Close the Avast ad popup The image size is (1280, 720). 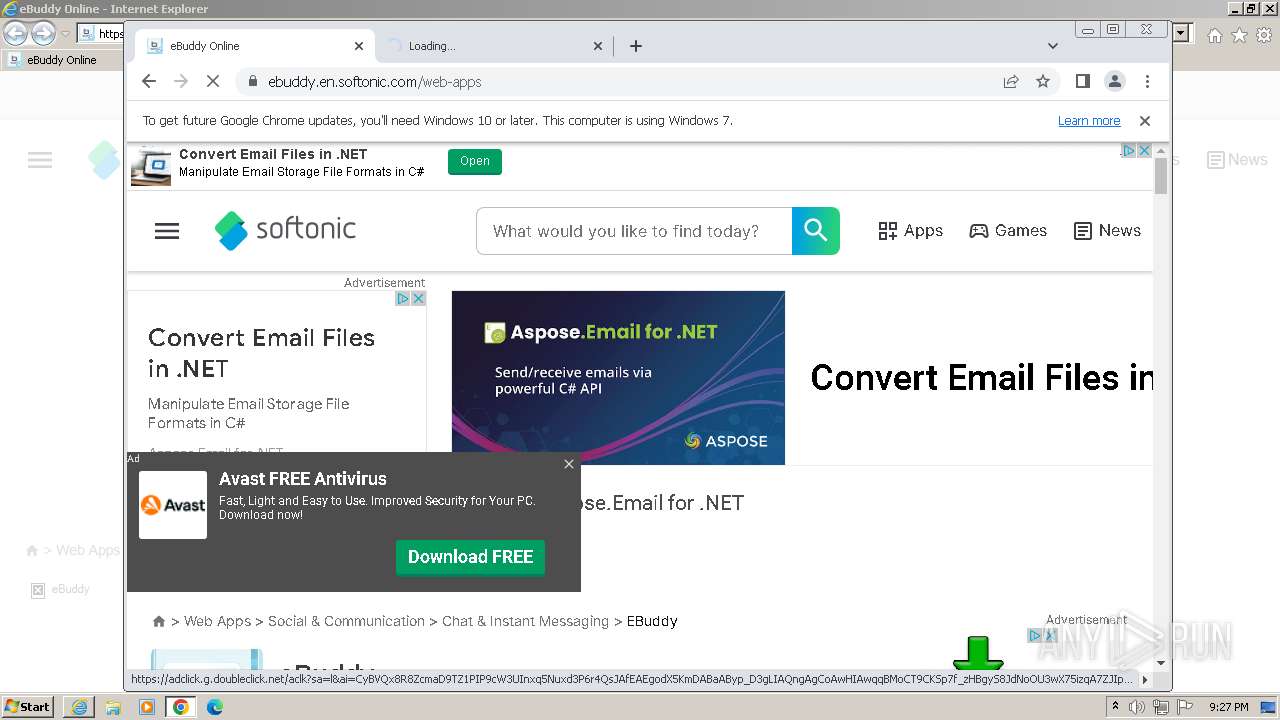(x=569, y=464)
